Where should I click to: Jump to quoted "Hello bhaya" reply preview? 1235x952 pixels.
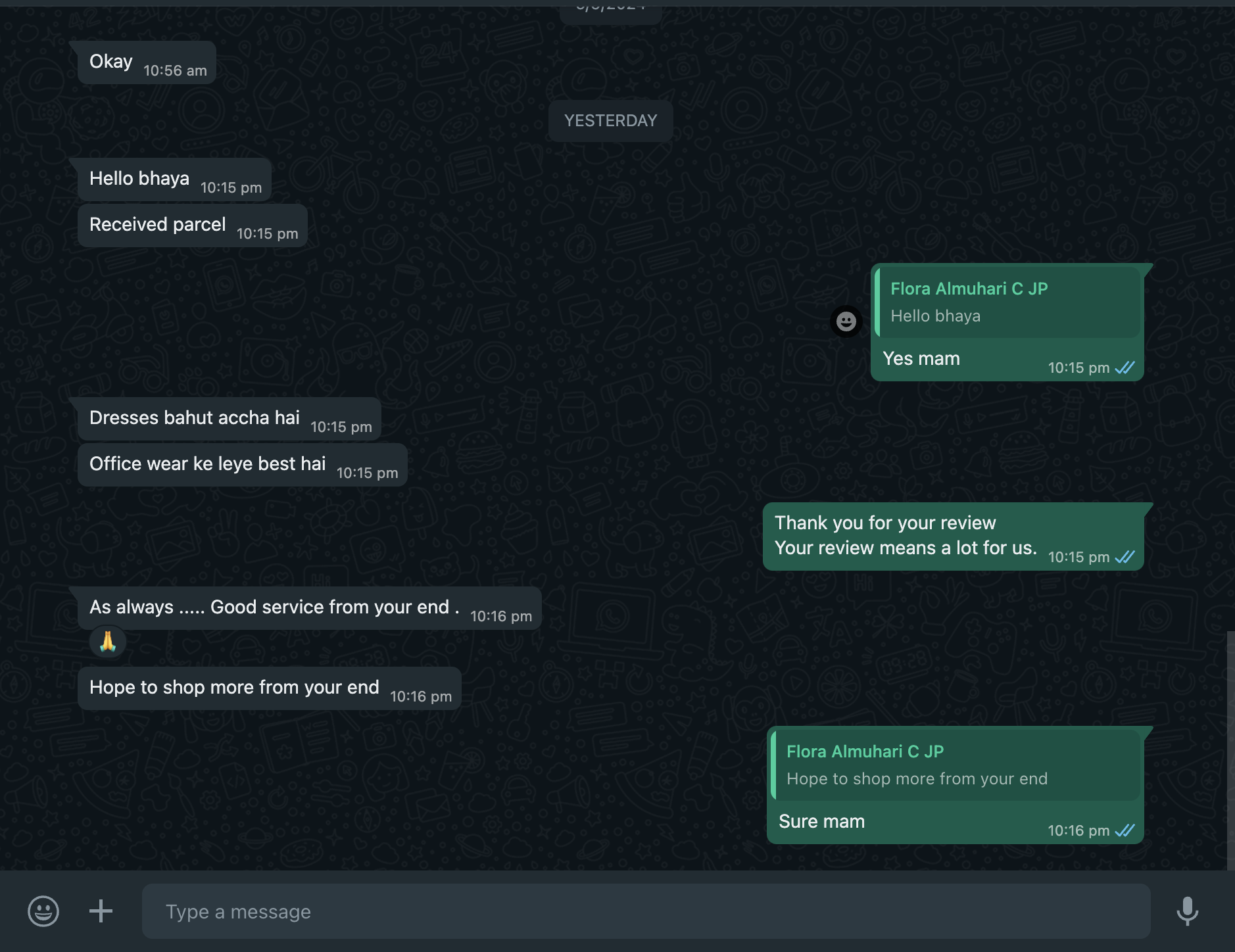1007,302
